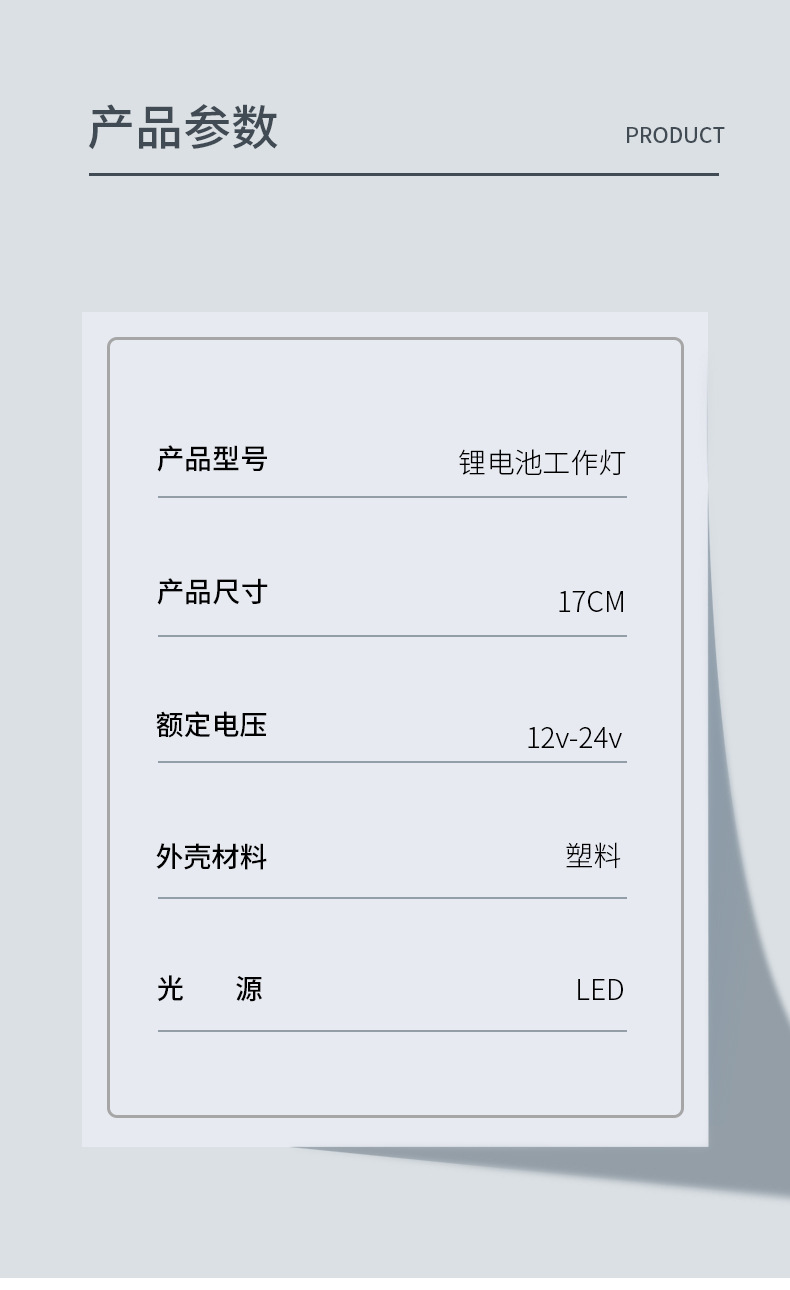Click the 12v-24v voltage value
Image resolution: width=790 pixels, height=1290 pixels.
click(574, 738)
